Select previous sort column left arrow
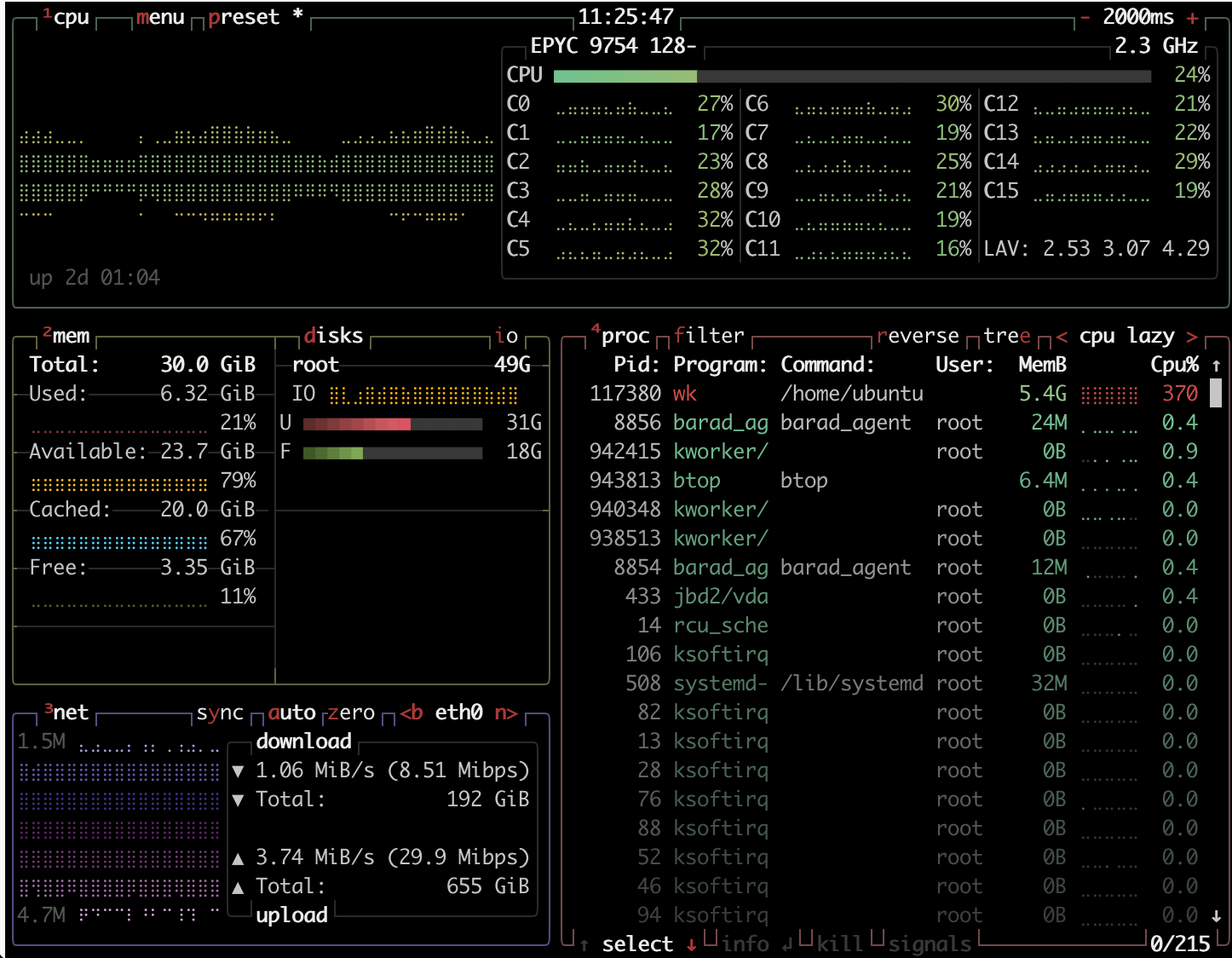Image resolution: width=1232 pixels, height=958 pixels. (x=1062, y=337)
